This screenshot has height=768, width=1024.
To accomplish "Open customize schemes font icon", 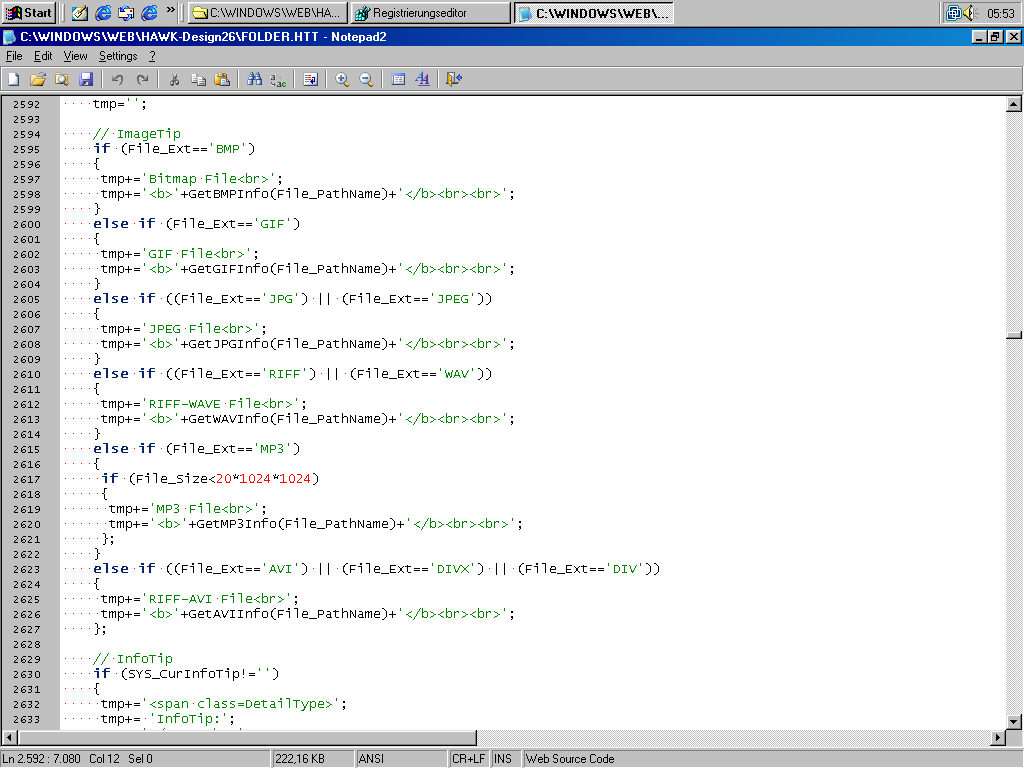I will [x=422, y=79].
